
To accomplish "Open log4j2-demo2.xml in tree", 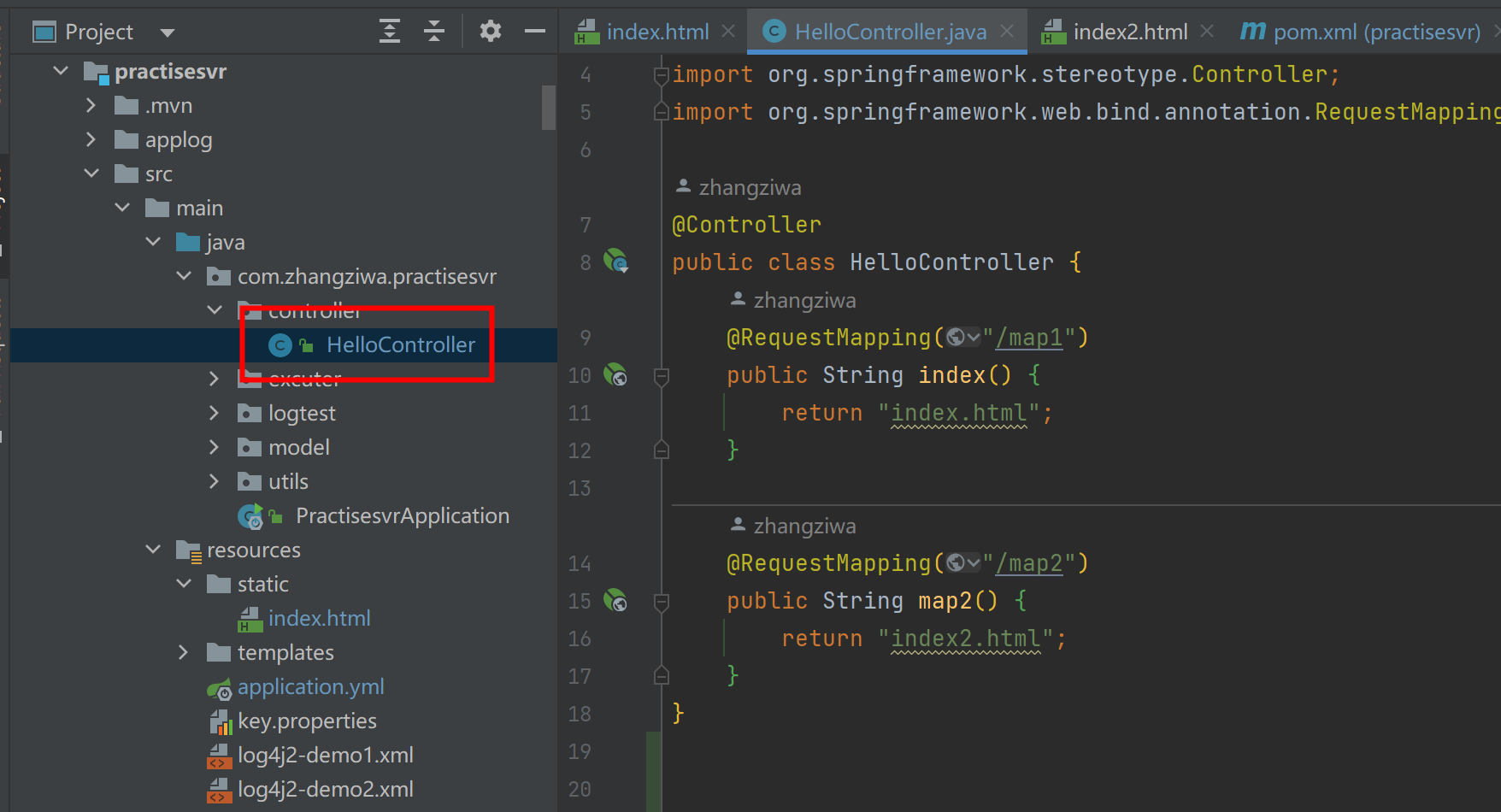I will click(x=325, y=789).
